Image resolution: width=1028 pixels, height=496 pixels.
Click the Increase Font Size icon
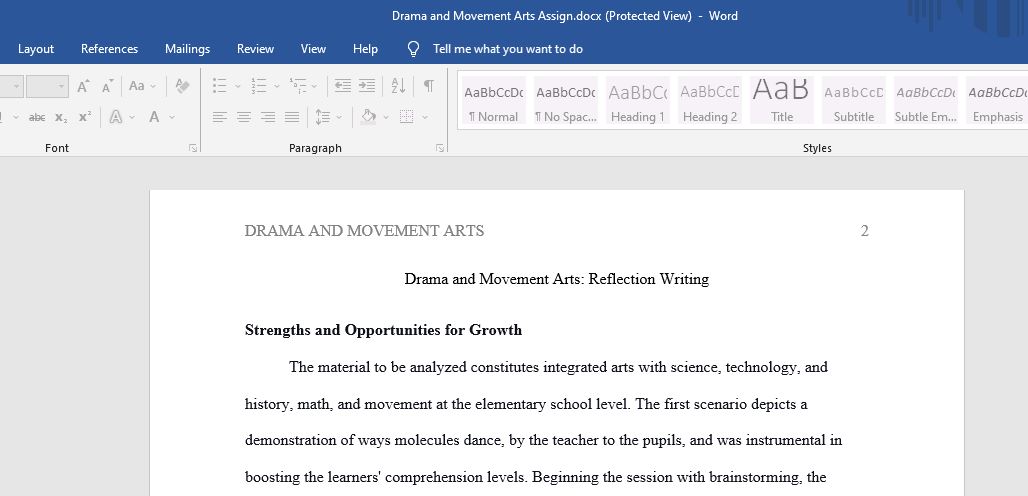click(83, 86)
